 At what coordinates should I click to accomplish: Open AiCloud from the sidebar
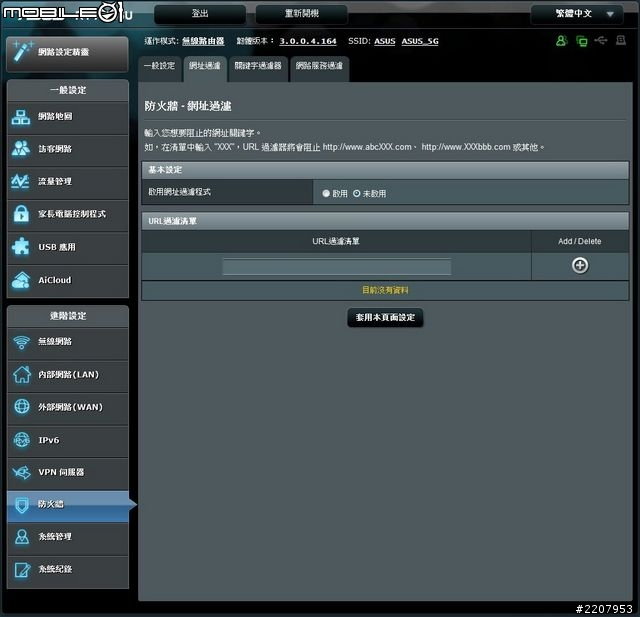coord(66,280)
